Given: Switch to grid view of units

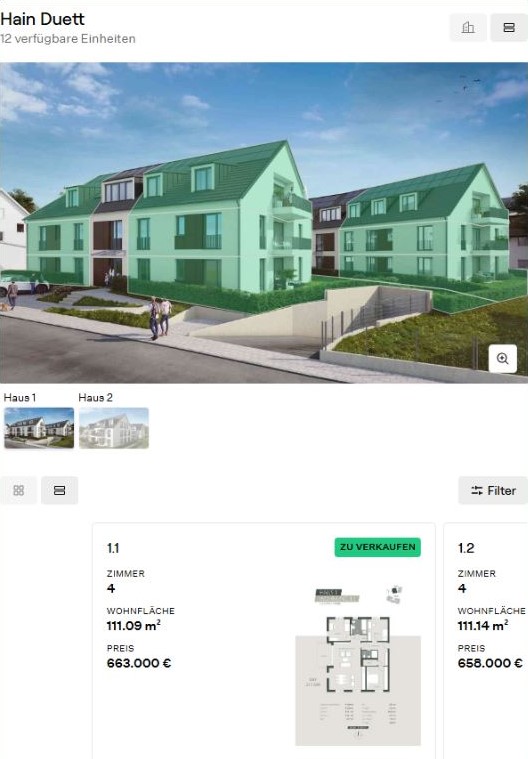Looking at the screenshot, I should tap(19, 490).
